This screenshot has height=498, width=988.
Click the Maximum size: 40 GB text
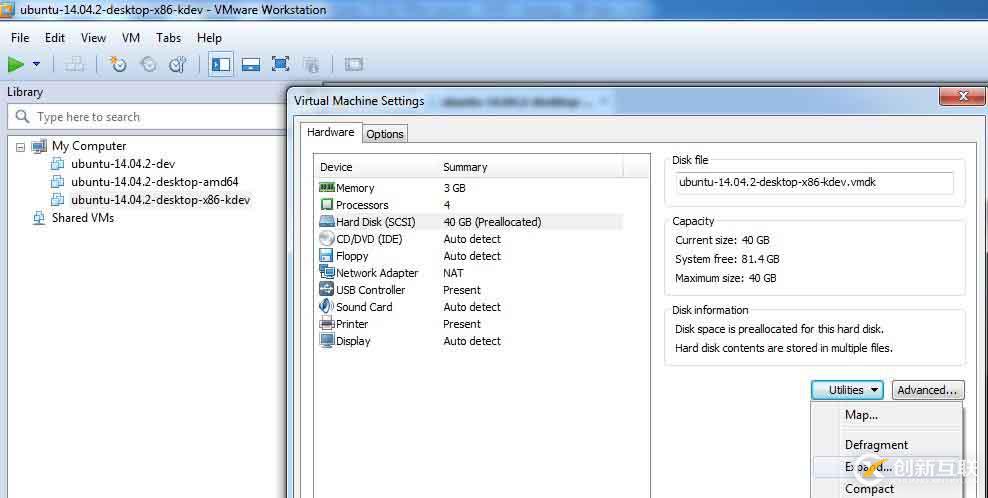pos(725,278)
